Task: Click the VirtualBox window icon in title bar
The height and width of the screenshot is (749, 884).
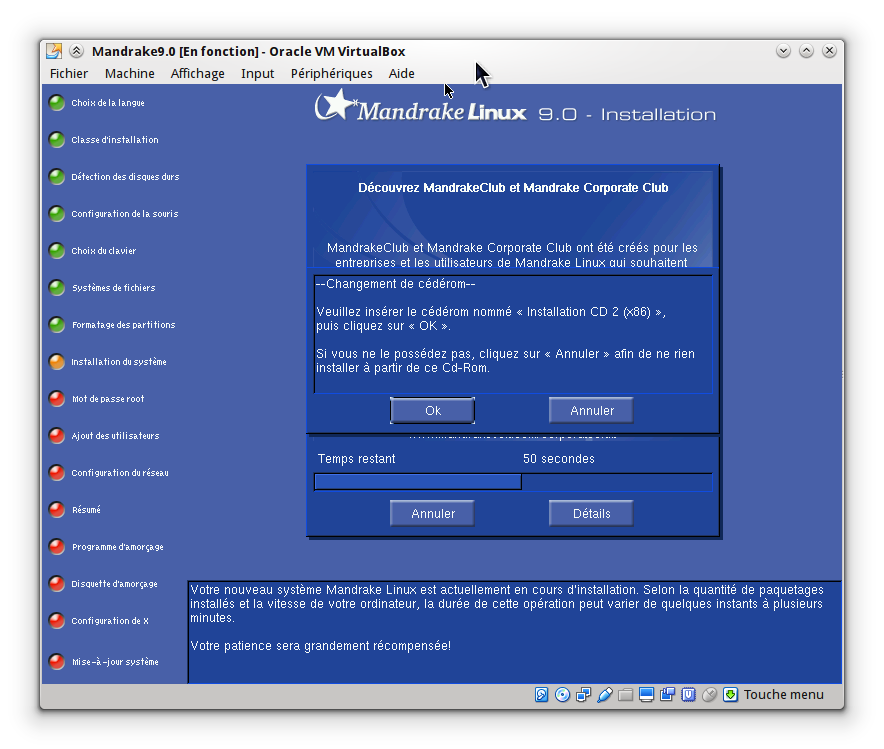Action: tap(54, 51)
